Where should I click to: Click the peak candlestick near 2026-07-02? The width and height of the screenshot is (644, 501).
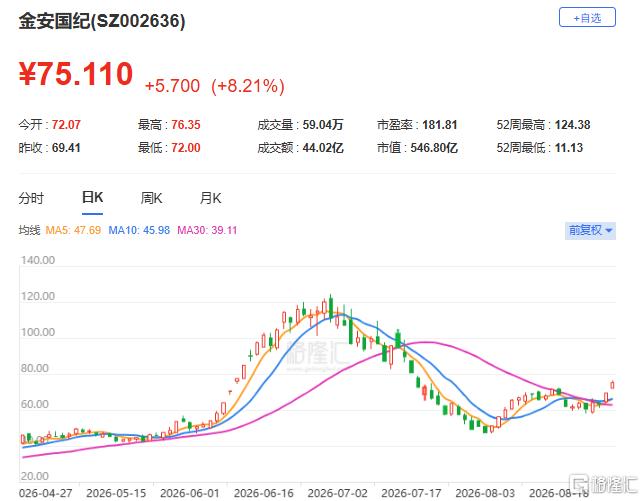click(331, 306)
